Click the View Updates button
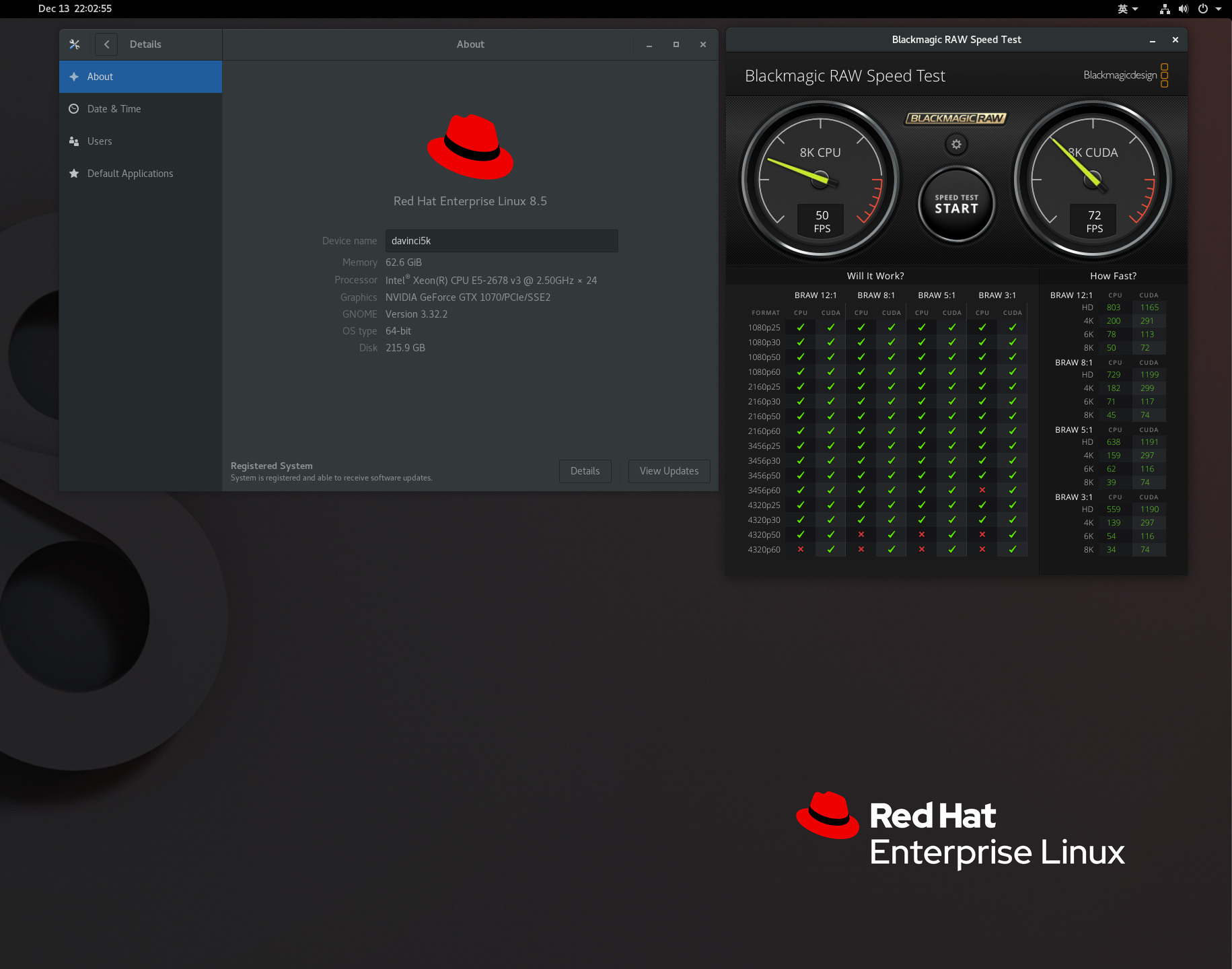1232x969 pixels. (x=669, y=471)
